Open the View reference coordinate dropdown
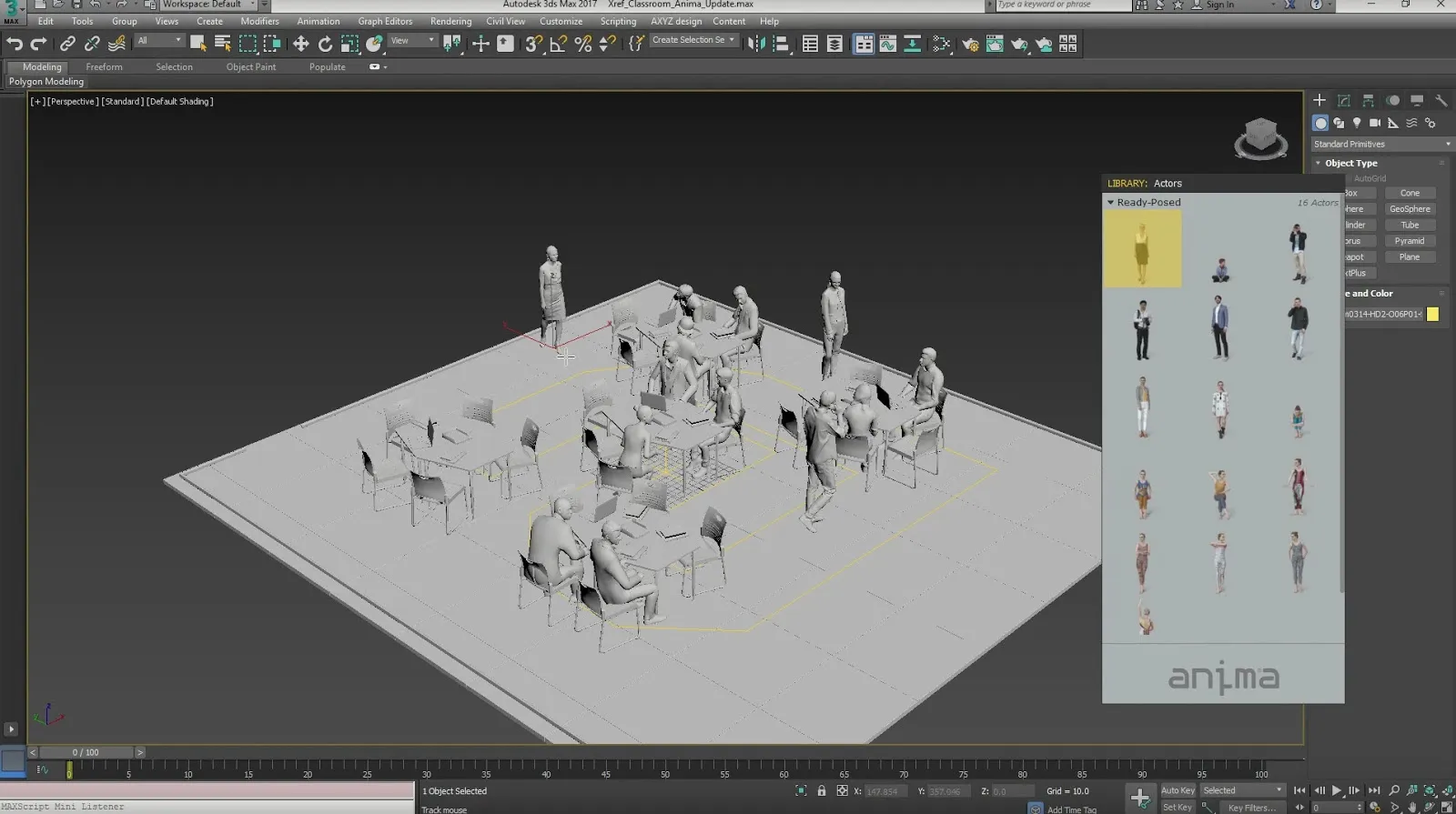Image resolution: width=1456 pixels, height=814 pixels. (413, 41)
